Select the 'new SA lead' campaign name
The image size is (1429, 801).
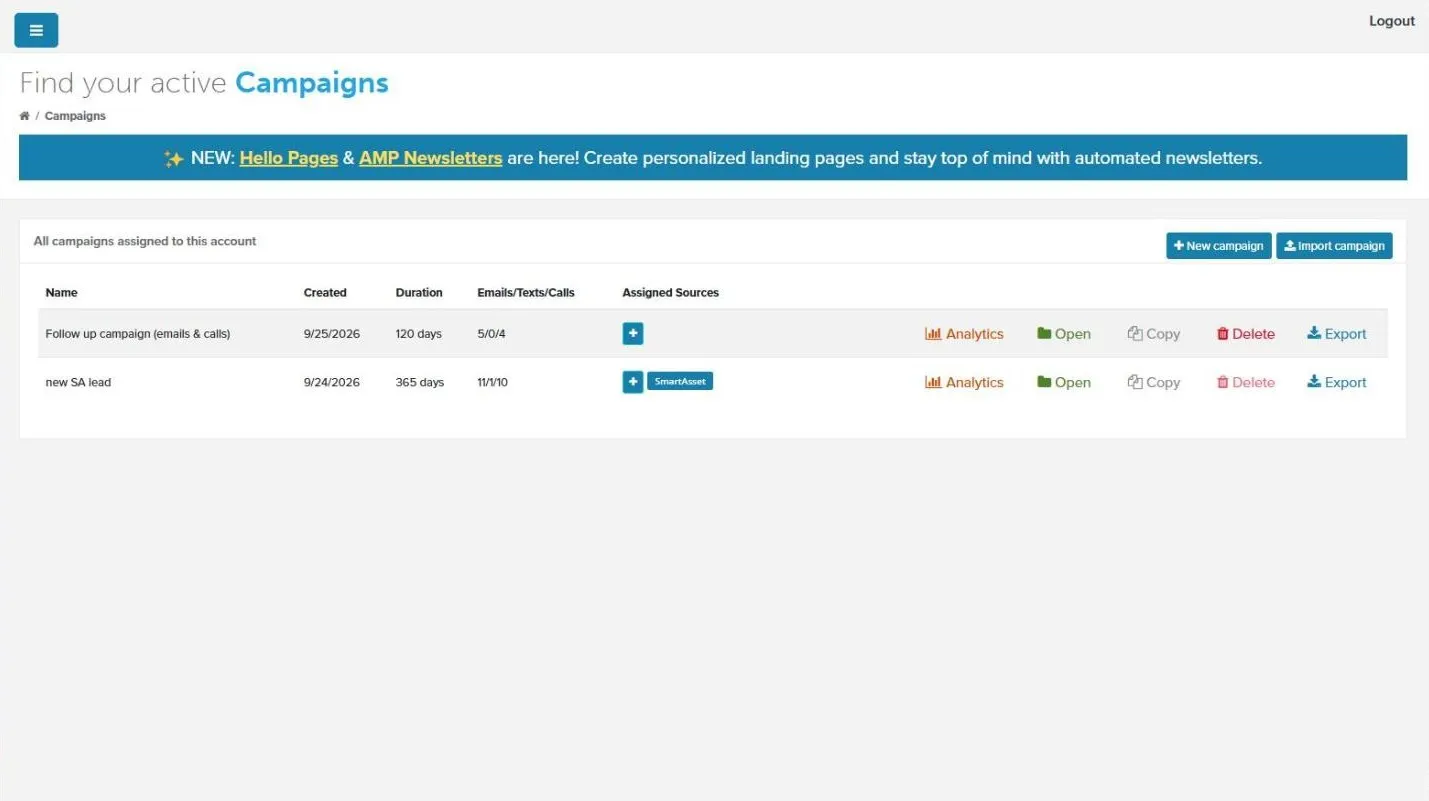[78, 382]
